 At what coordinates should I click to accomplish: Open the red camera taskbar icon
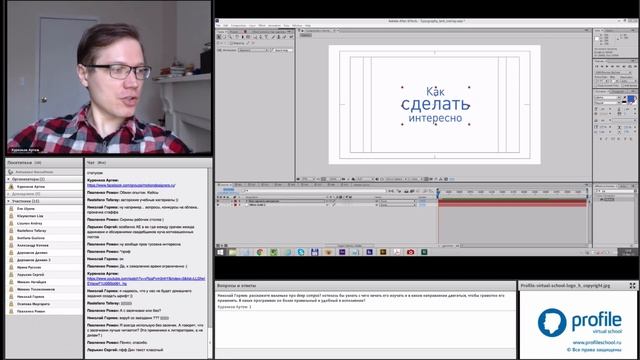pos(411,252)
